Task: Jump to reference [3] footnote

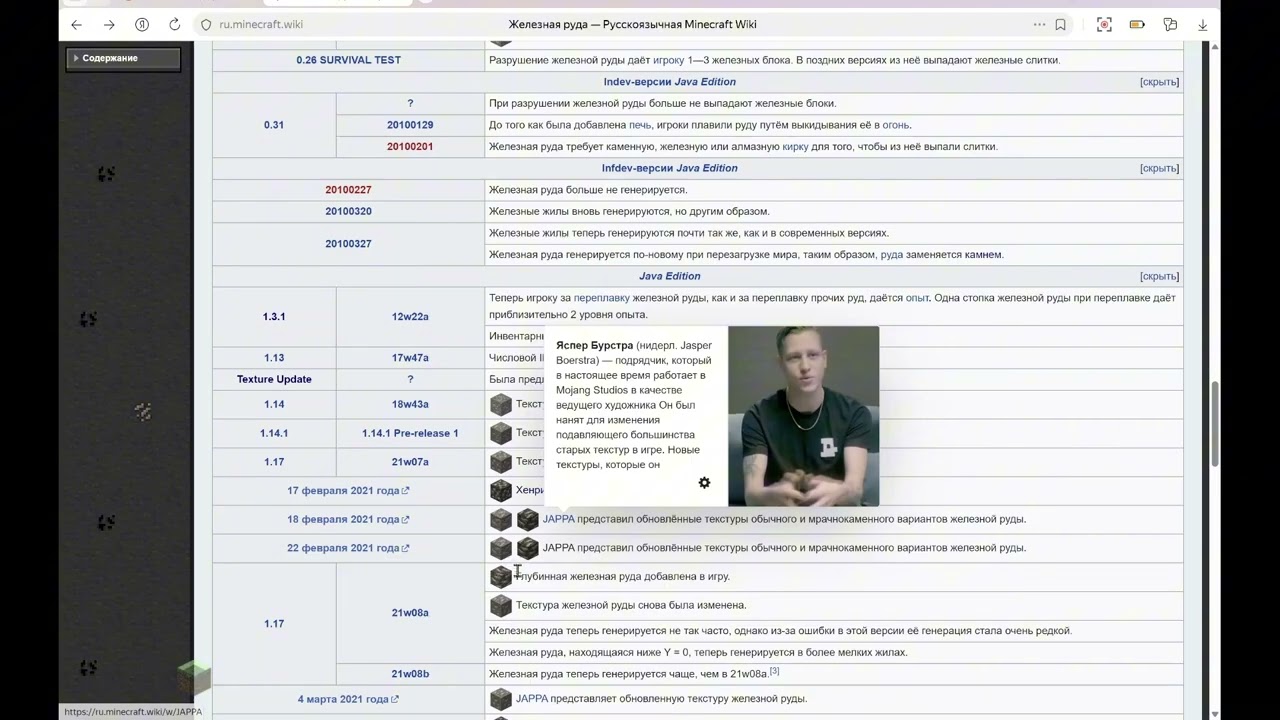Action: (x=774, y=671)
